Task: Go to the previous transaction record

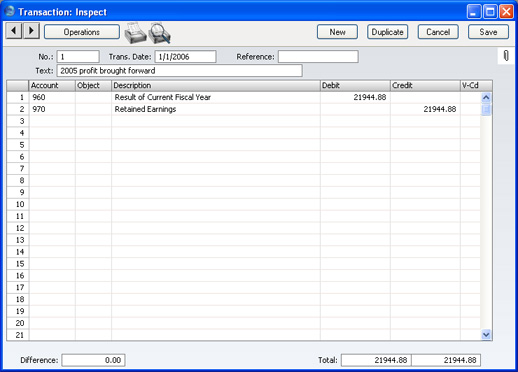Action: [14, 31]
